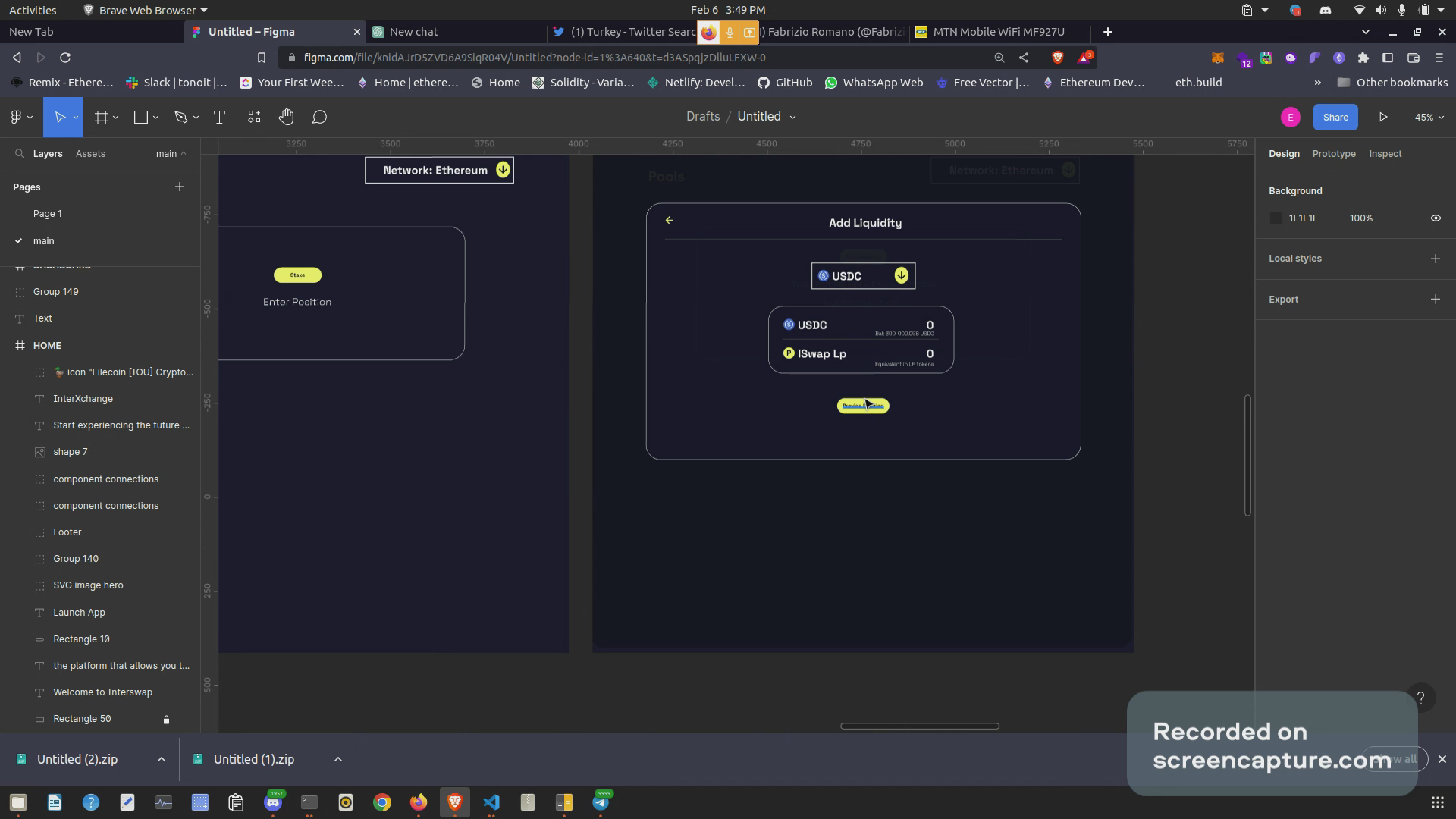Open Telegram from the dock

tap(601, 802)
